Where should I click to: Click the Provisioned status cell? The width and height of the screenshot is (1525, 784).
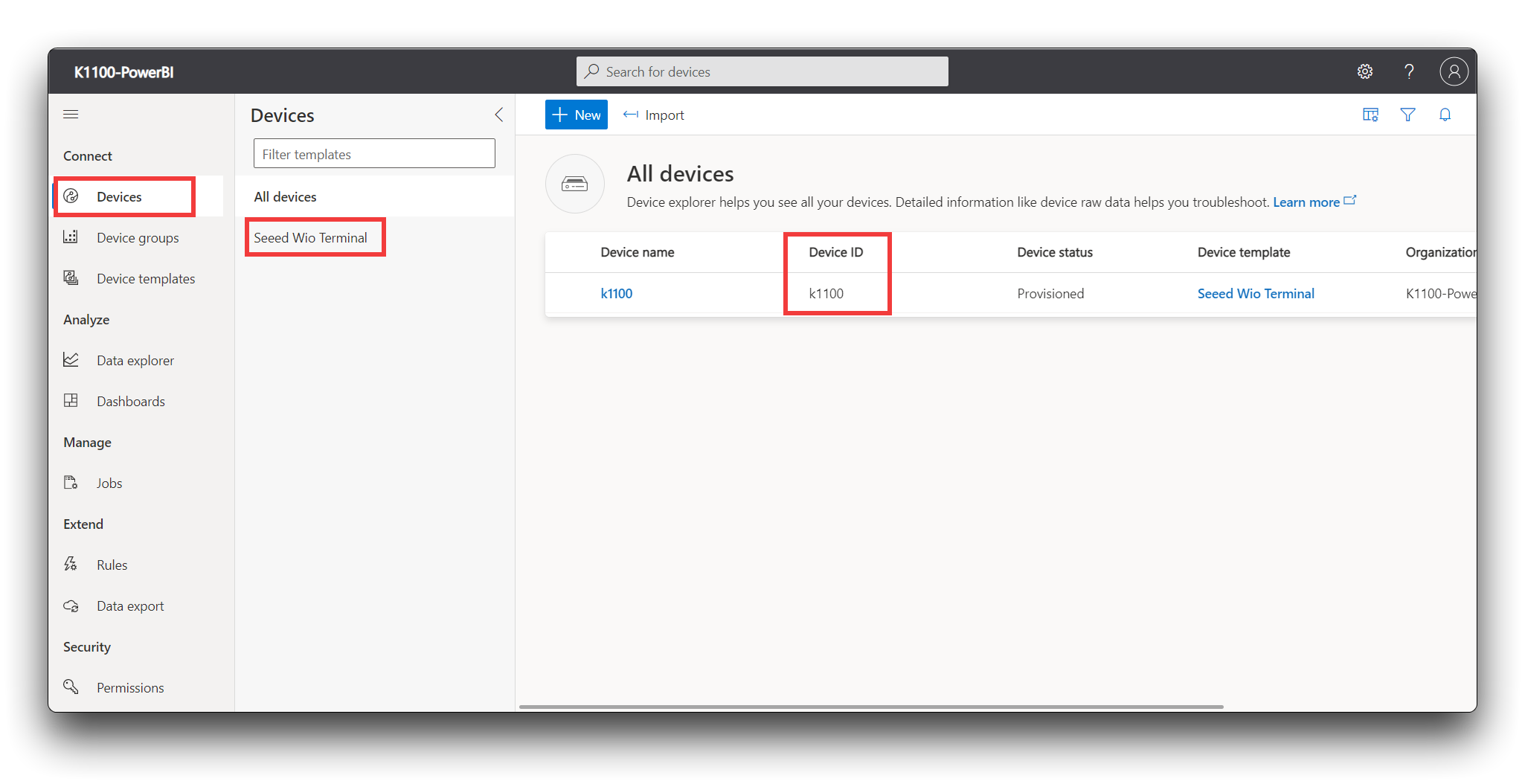[x=1050, y=294]
